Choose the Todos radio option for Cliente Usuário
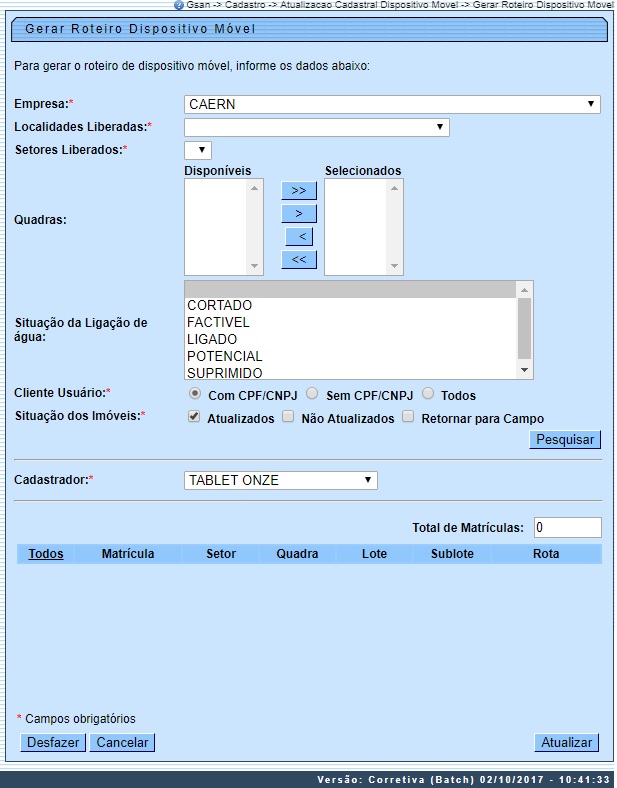617x788 pixels. 429,394
